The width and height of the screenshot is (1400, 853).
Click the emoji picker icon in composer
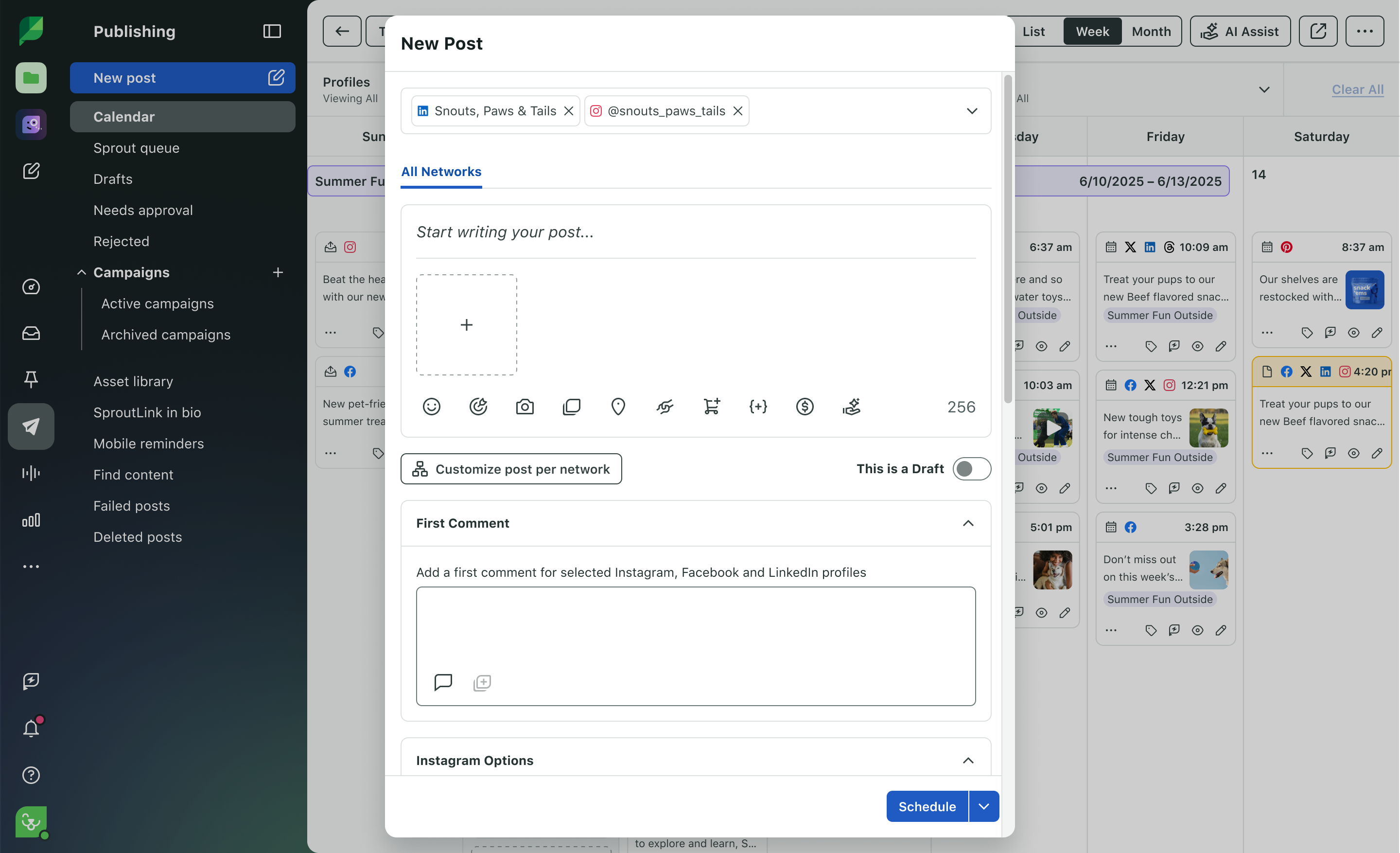[x=431, y=407]
